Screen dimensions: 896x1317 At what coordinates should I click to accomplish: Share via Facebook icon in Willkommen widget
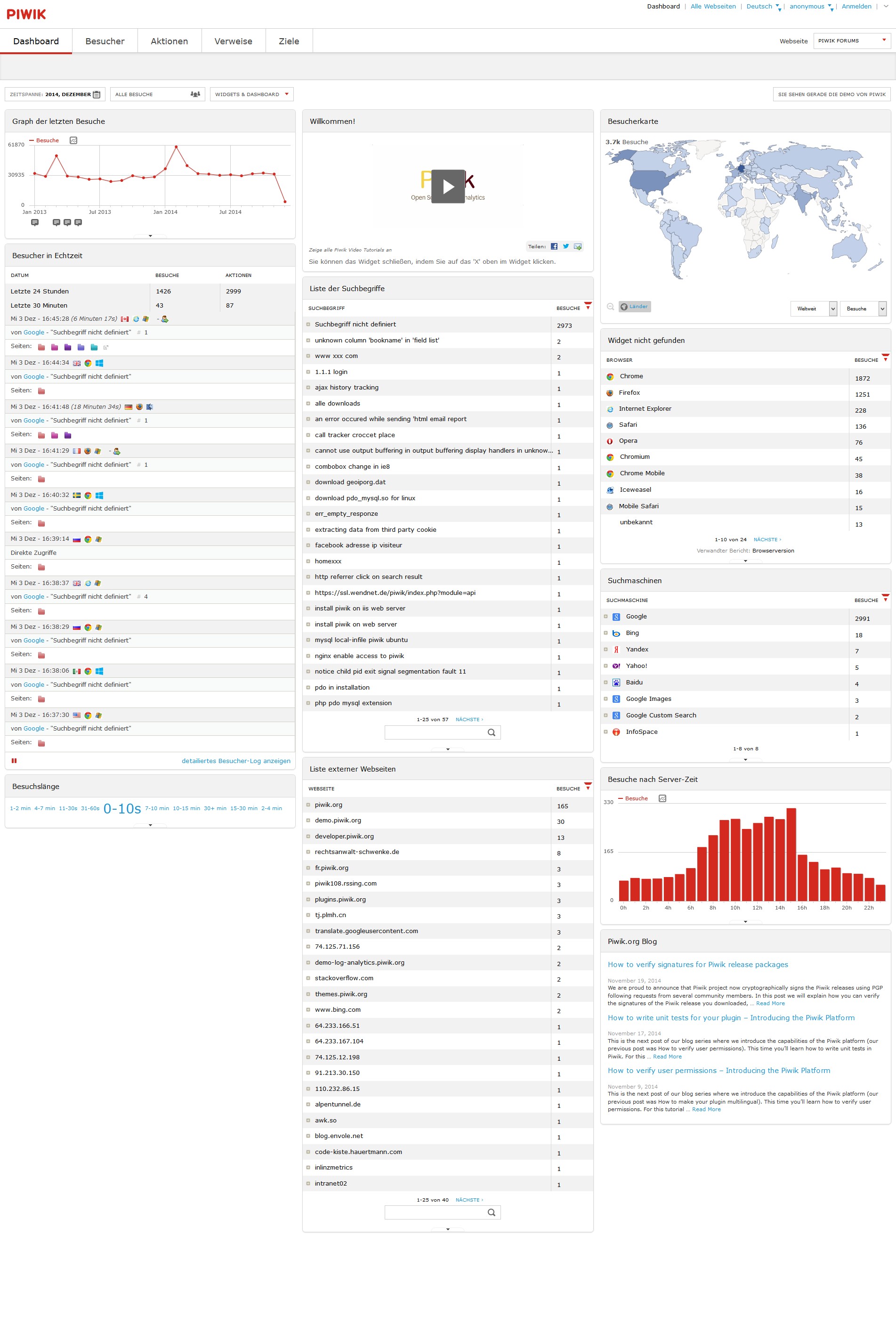[554, 246]
